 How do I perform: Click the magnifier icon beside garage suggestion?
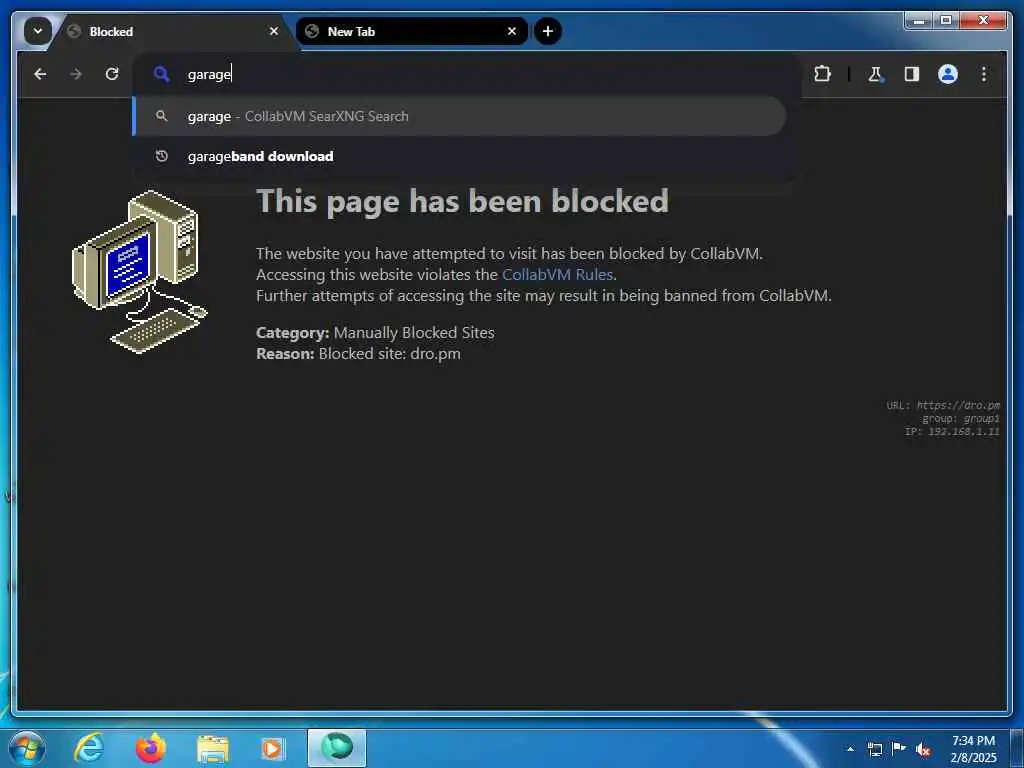click(x=161, y=116)
